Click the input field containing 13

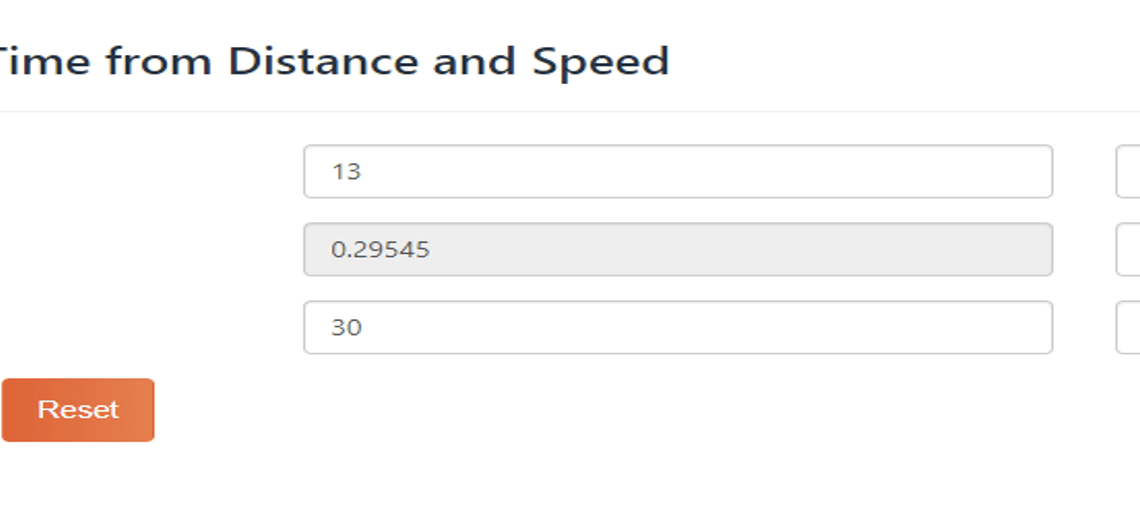(x=678, y=171)
